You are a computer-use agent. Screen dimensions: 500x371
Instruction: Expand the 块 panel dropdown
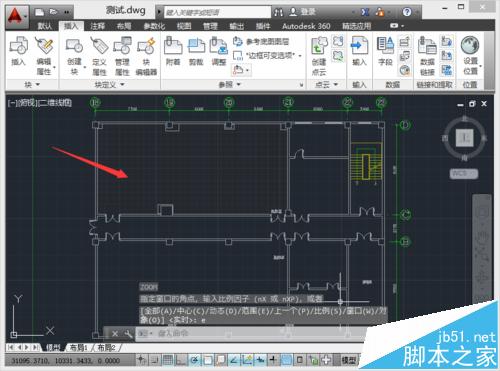[x=37, y=85]
